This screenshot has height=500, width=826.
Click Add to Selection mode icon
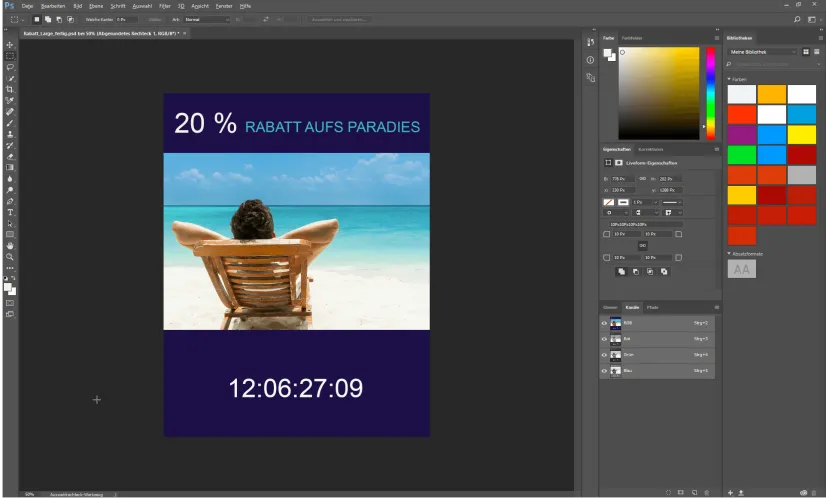[x=48, y=19]
